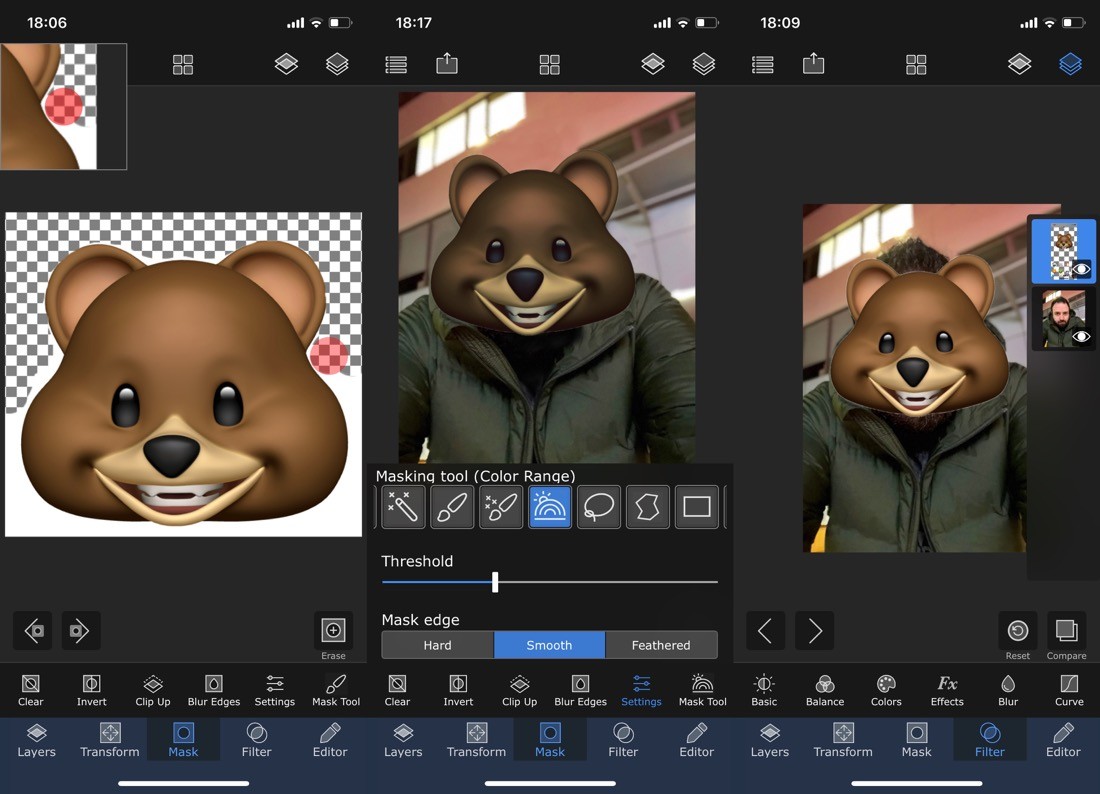Click the Threshold slider track right side
Viewport: 1100px width, 794px height.
pyautogui.click(x=608, y=581)
